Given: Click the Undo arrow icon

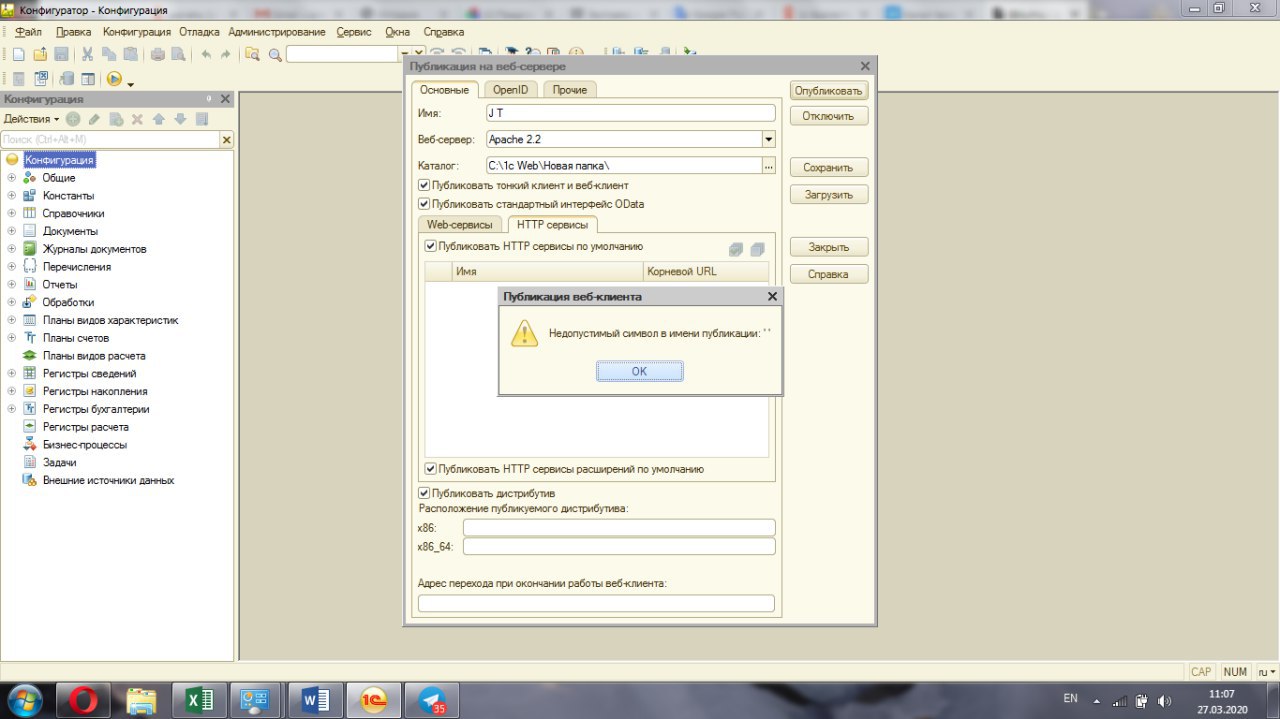Looking at the screenshot, I should pyautogui.click(x=206, y=54).
